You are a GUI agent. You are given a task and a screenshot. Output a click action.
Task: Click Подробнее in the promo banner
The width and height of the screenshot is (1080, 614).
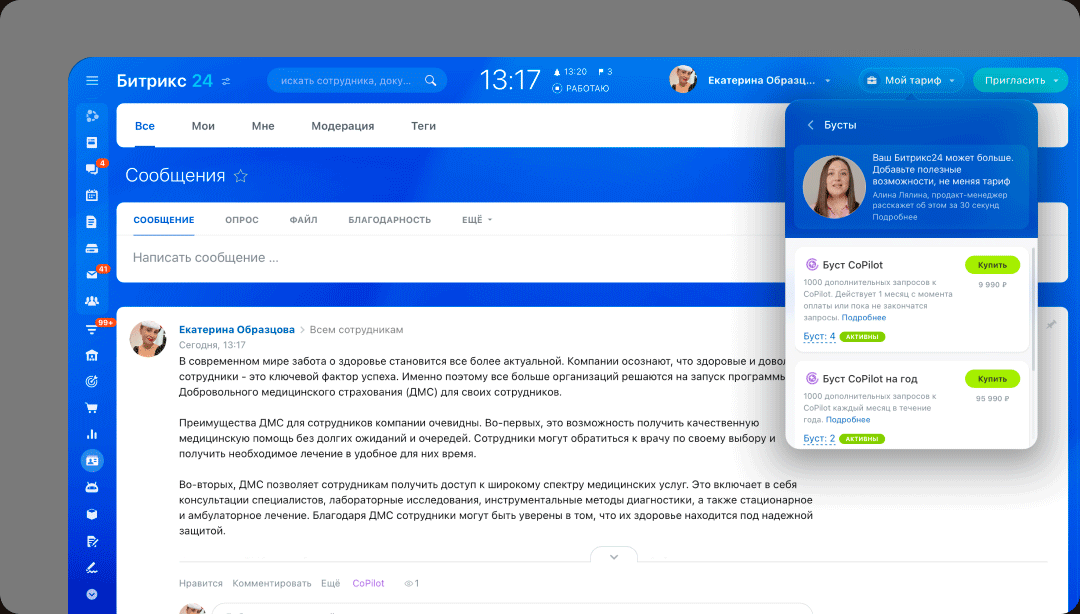click(x=895, y=217)
